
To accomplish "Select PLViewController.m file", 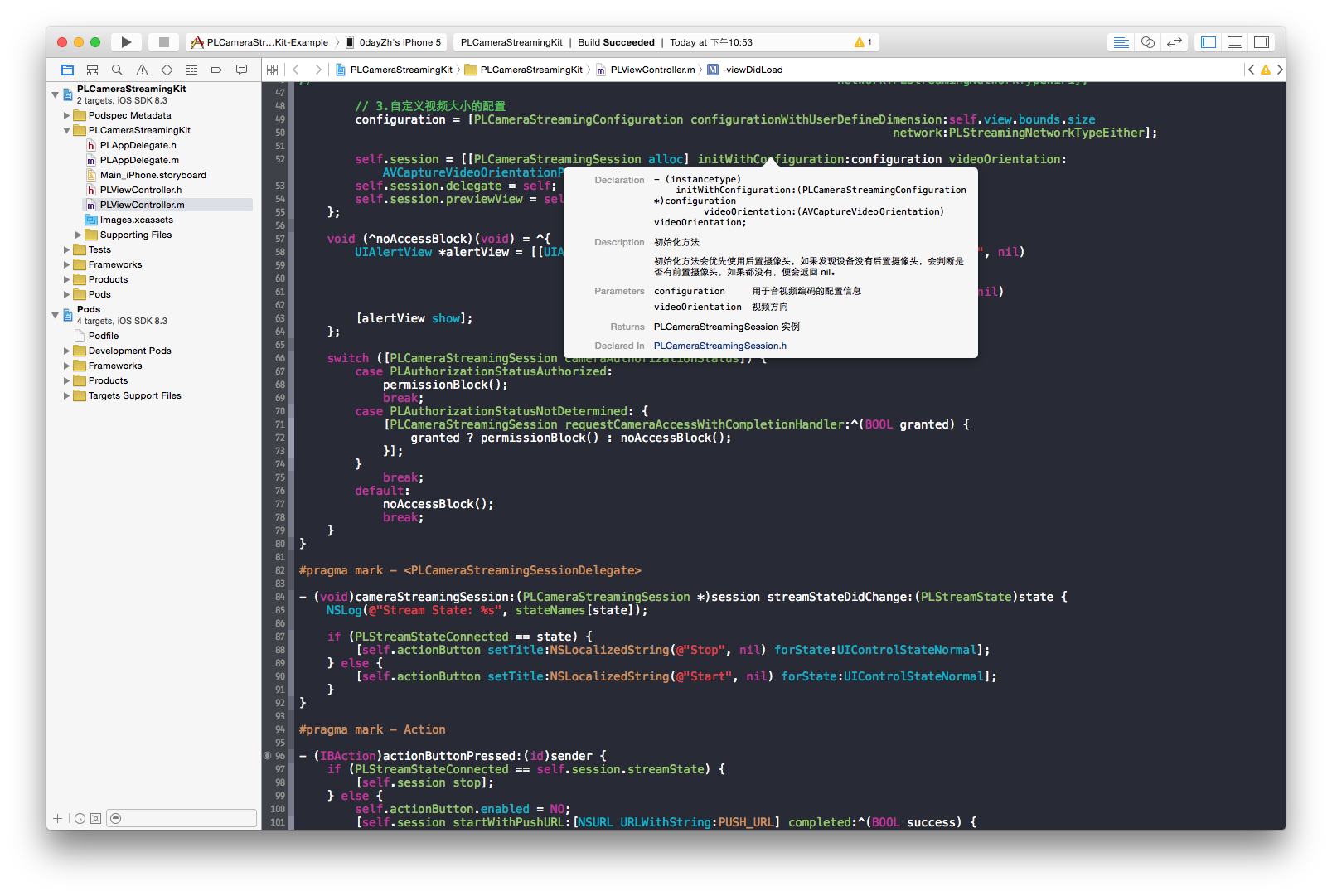I will point(142,205).
